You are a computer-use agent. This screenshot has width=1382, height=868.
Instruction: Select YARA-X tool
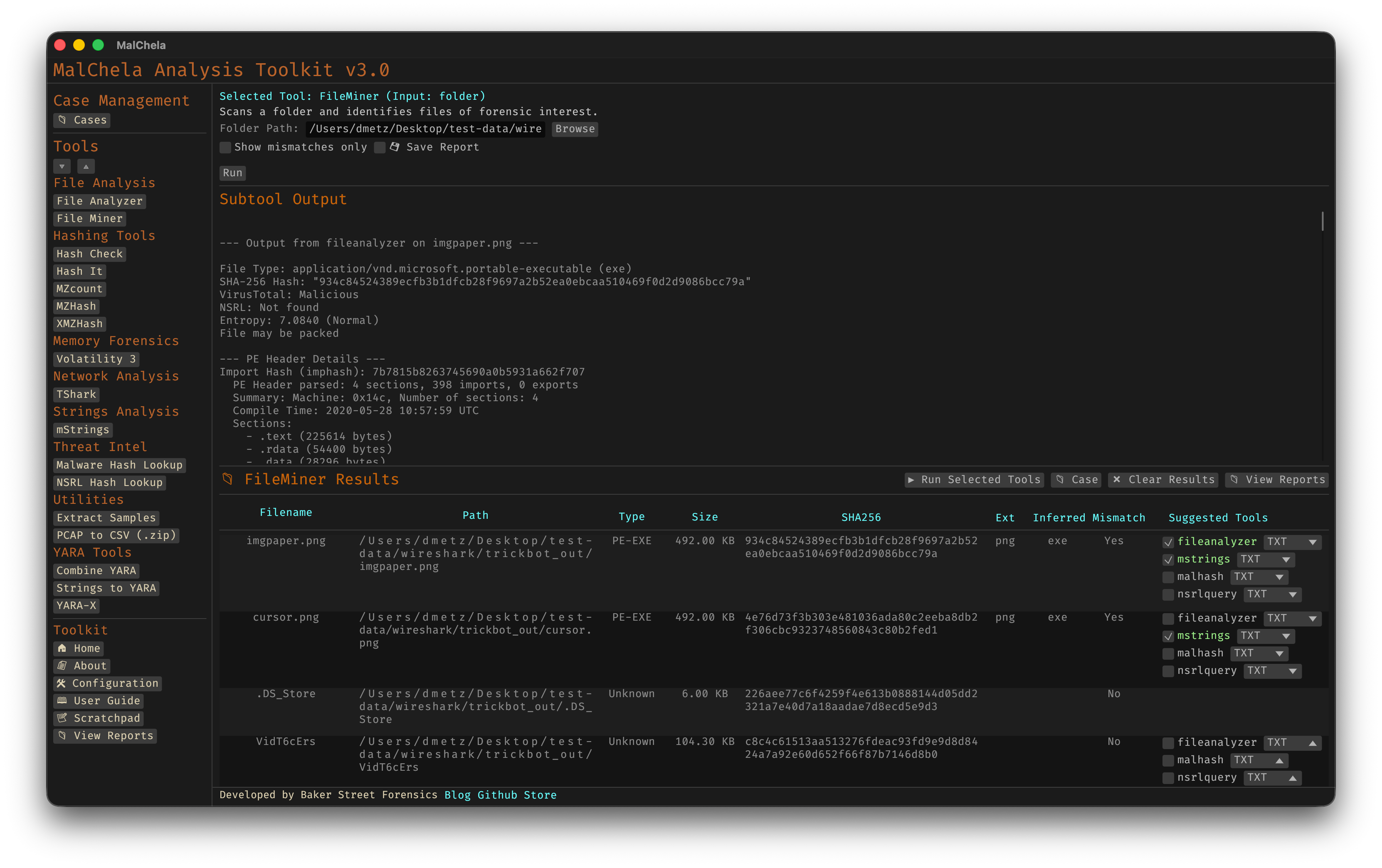click(77, 606)
